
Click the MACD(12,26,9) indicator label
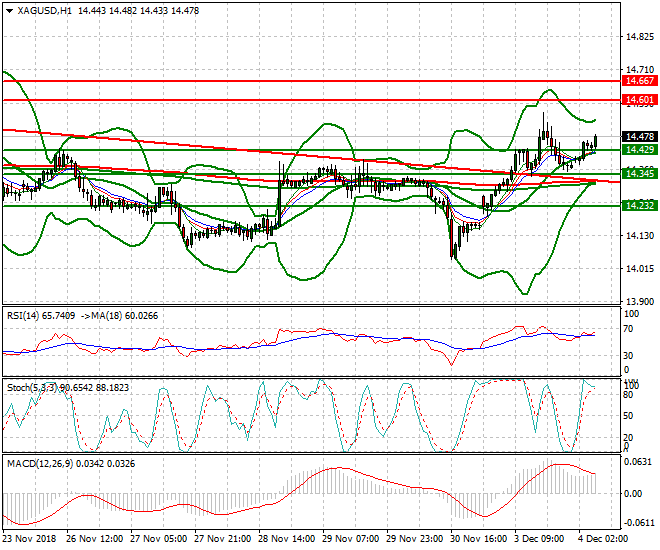pos(40,464)
